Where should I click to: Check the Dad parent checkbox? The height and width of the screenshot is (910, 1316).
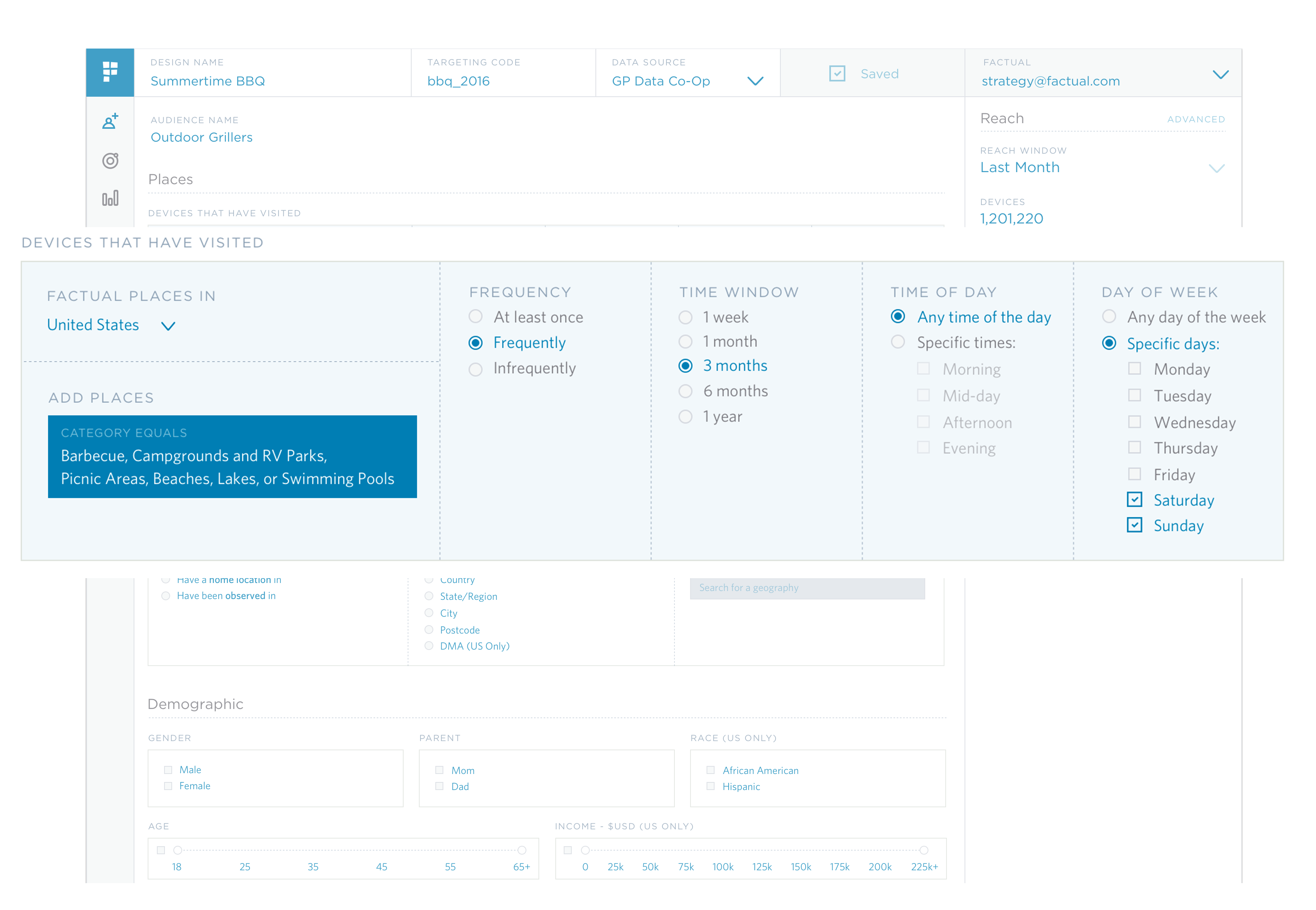click(439, 786)
